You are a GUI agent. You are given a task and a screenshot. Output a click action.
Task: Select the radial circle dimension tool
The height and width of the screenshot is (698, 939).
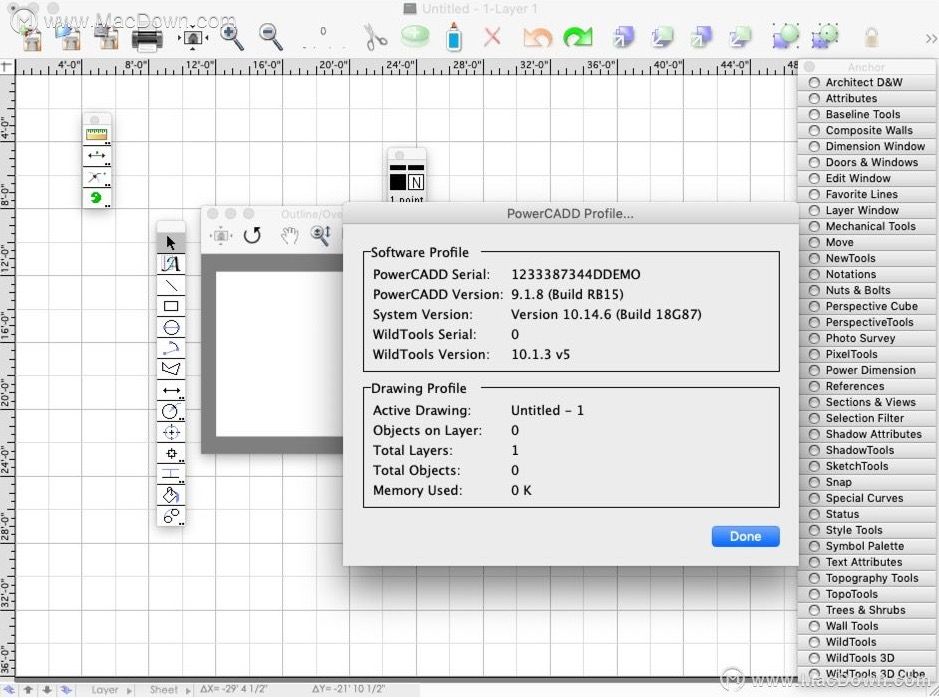171,411
